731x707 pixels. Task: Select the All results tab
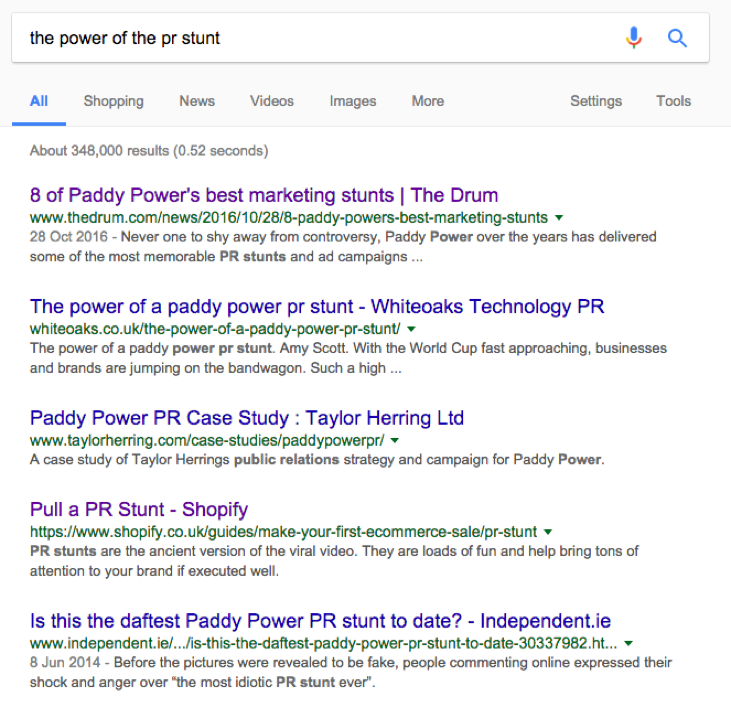39,101
